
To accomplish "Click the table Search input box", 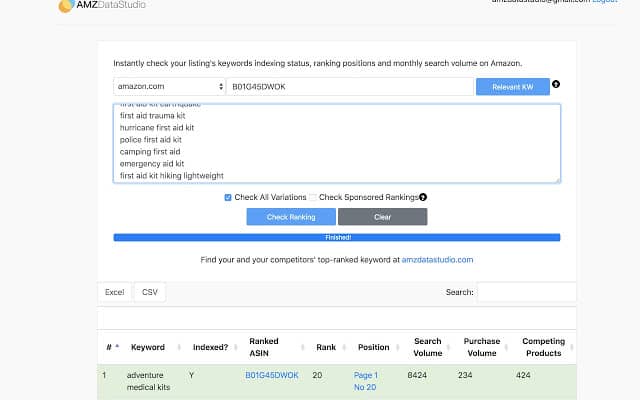I will click(x=527, y=292).
